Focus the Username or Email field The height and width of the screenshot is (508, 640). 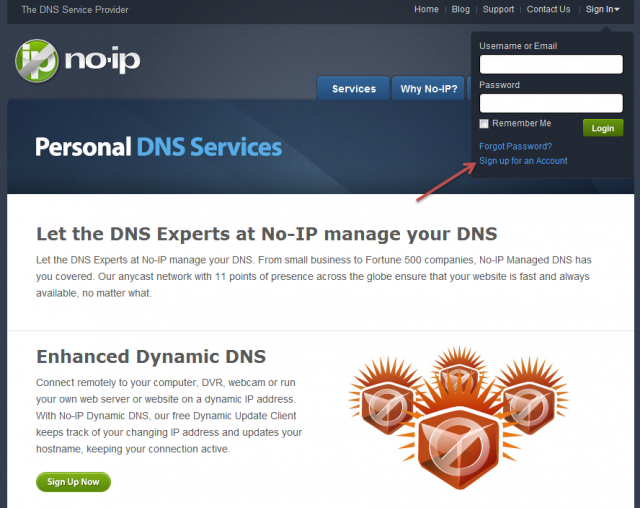pos(551,64)
